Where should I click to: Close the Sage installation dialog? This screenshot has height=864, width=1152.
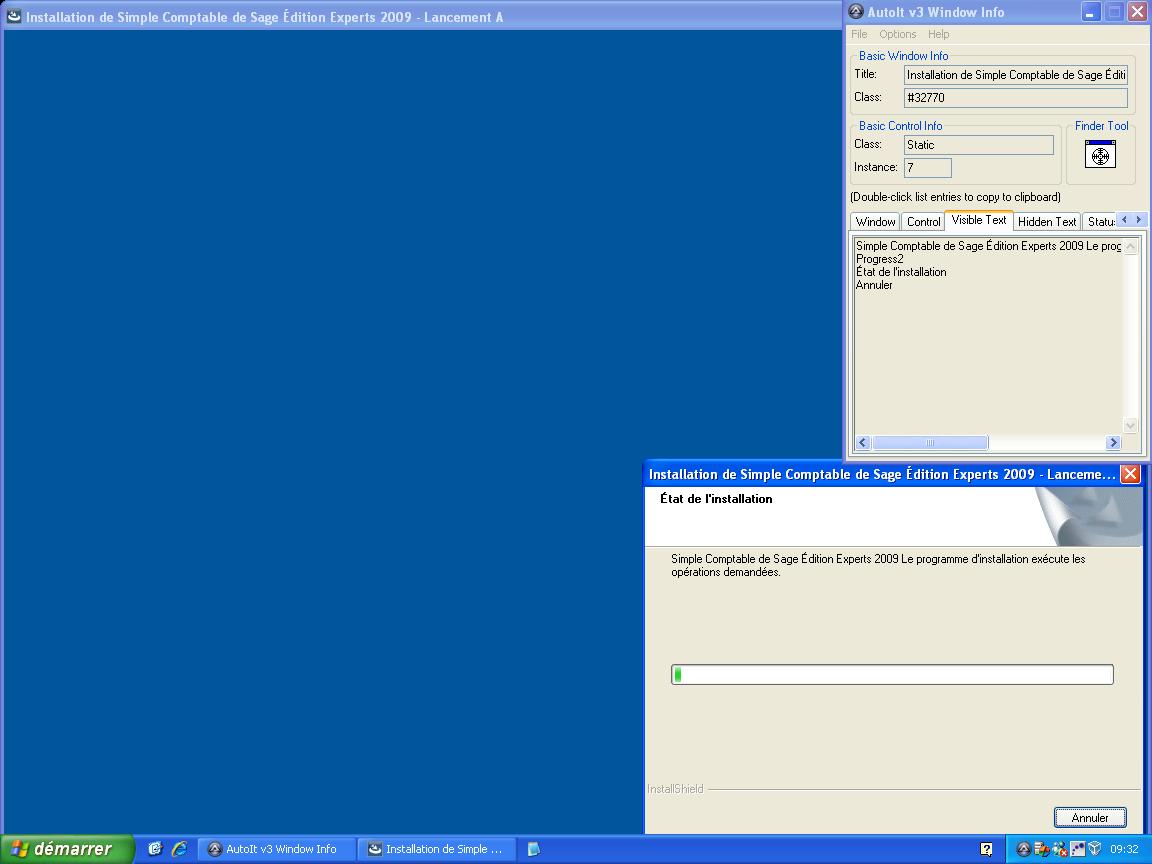coord(1130,474)
